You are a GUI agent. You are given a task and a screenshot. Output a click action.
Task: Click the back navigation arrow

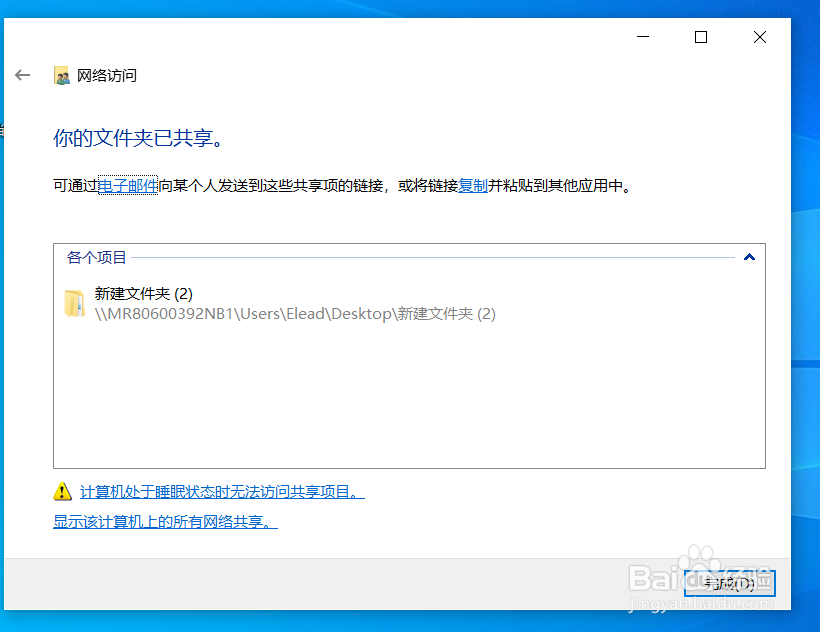(x=22, y=74)
